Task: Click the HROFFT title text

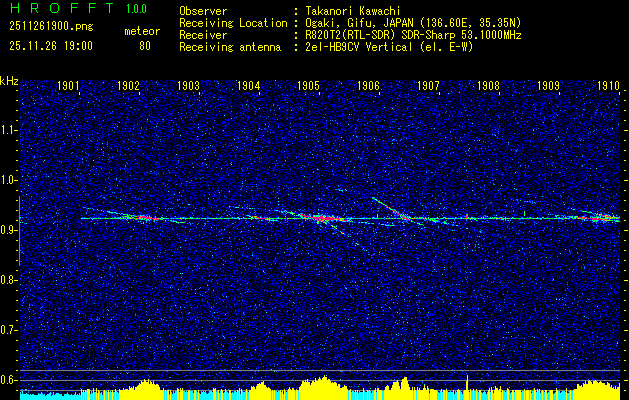Action: (62, 8)
